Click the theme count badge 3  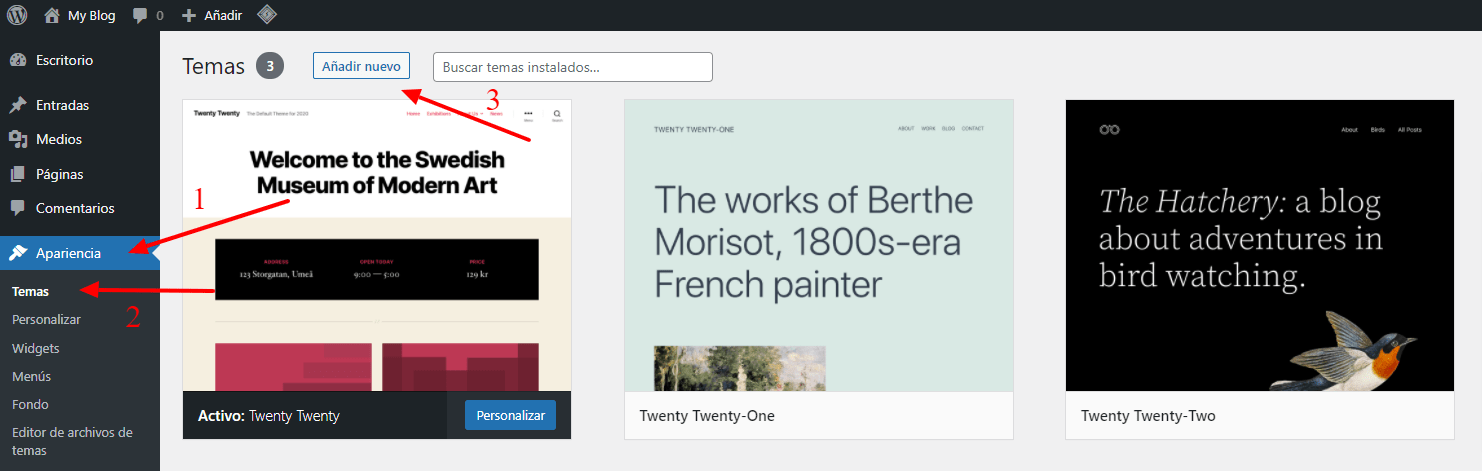[270, 66]
